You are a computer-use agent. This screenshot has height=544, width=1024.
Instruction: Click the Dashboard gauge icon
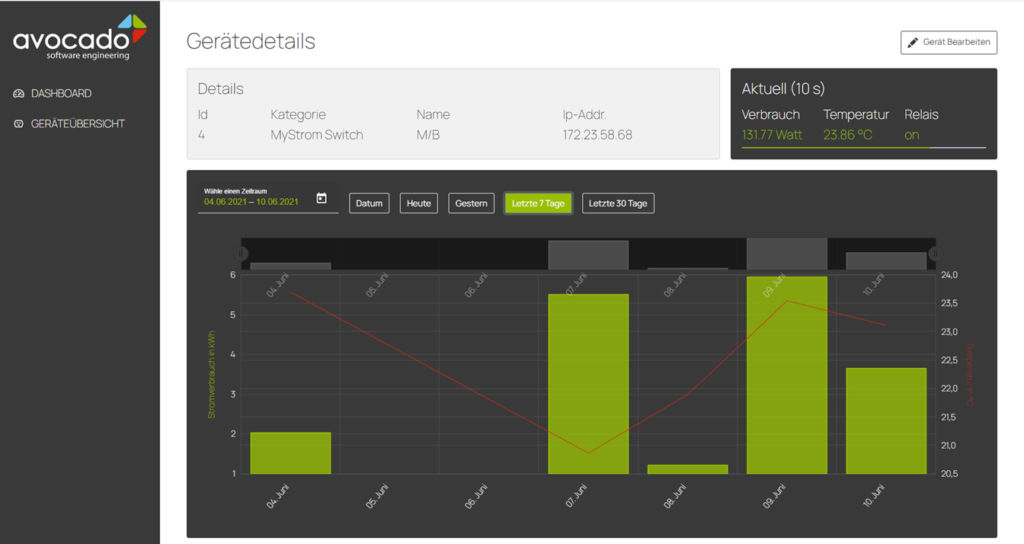coord(19,94)
